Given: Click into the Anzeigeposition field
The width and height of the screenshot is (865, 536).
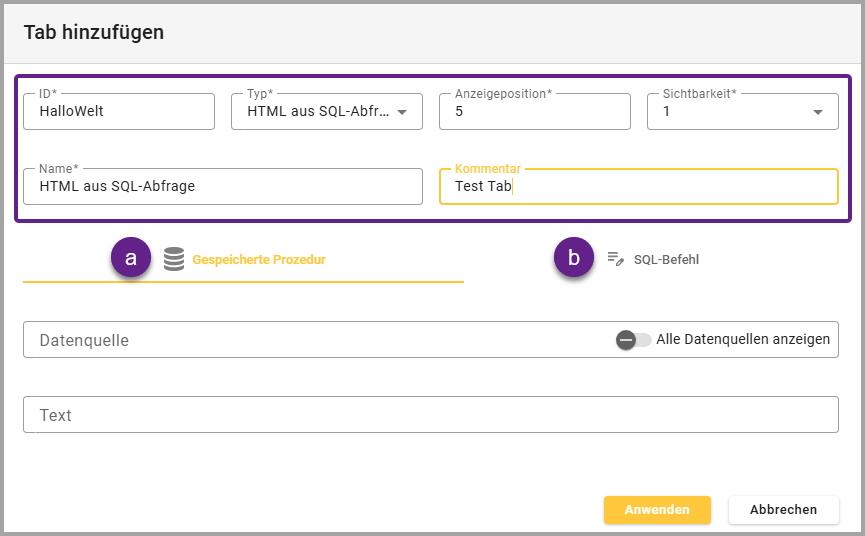Looking at the screenshot, I should 534,112.
